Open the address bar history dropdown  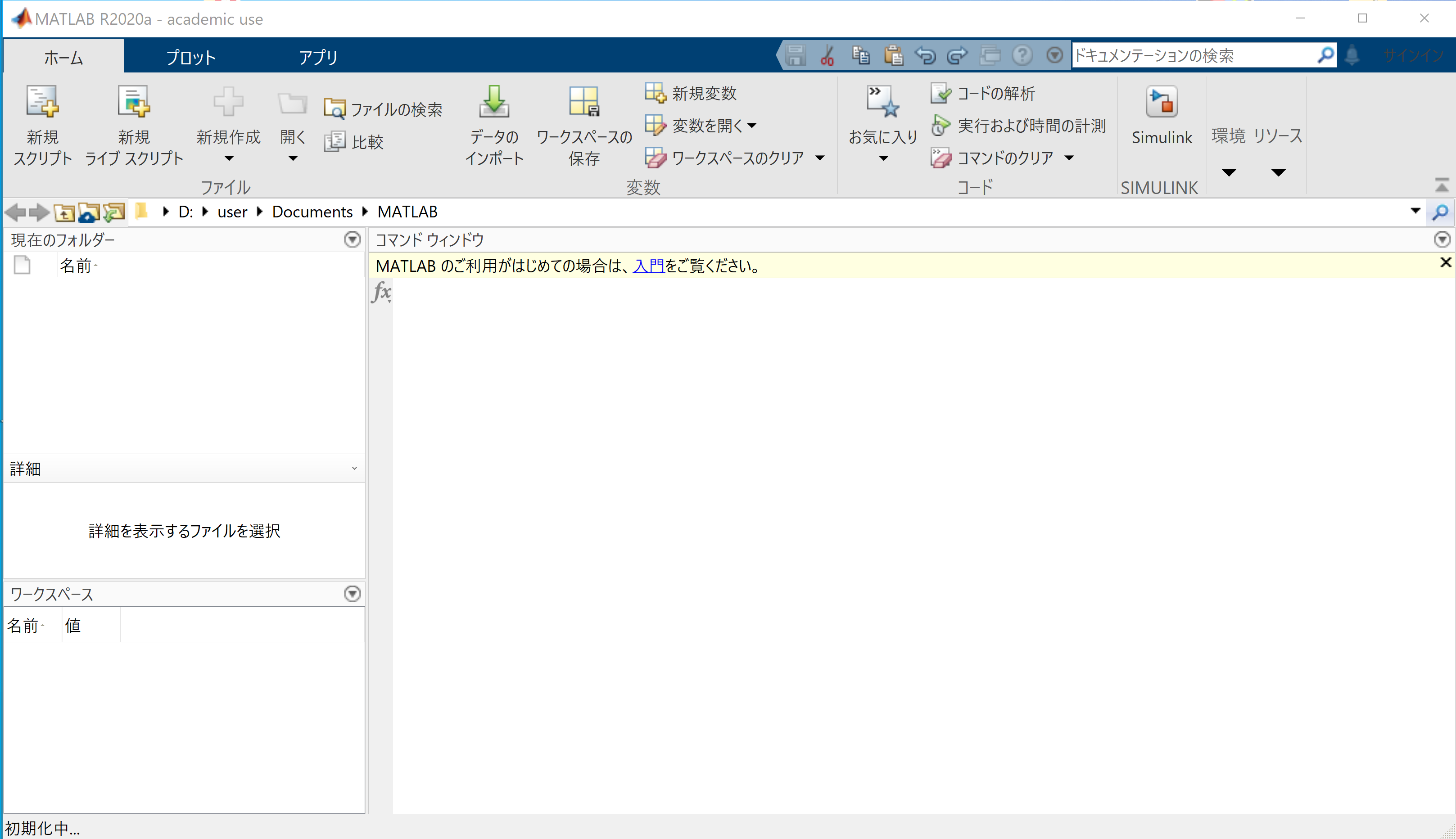coord(1415,211)
